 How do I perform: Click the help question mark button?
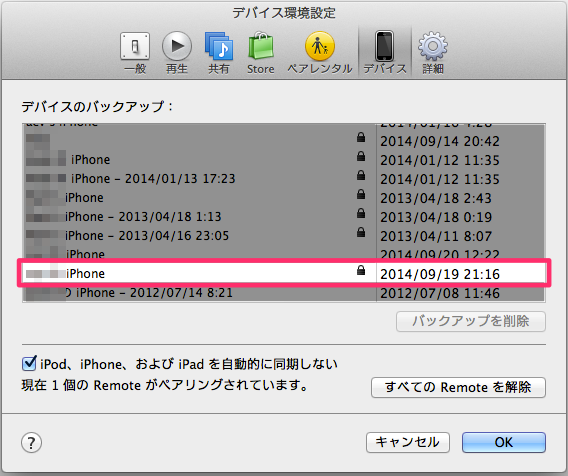point(32,442)
